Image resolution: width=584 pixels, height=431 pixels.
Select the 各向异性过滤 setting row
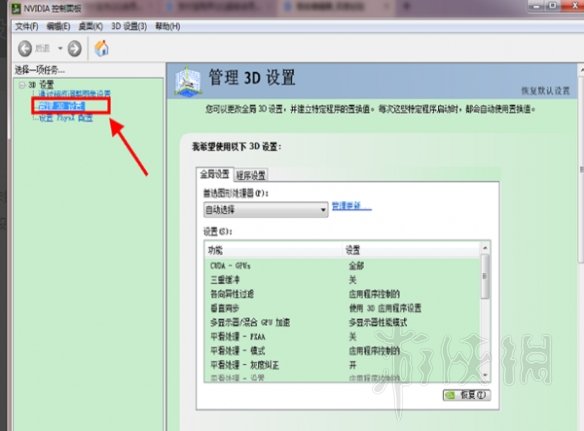[x=343, y=294]
